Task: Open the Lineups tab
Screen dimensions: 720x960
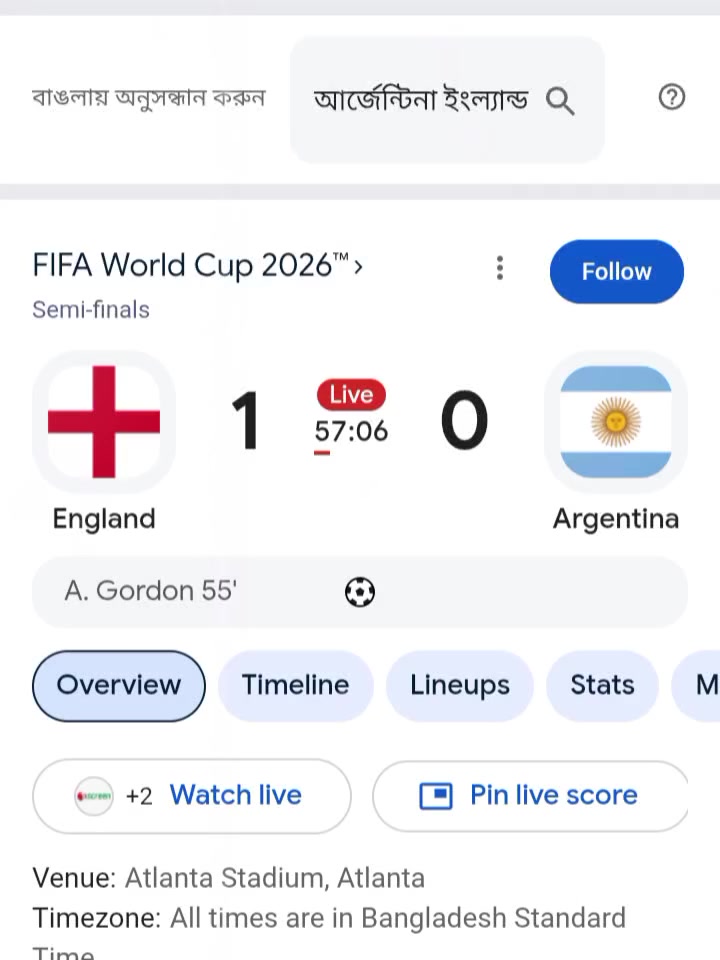Action: (x=460, y=685)
